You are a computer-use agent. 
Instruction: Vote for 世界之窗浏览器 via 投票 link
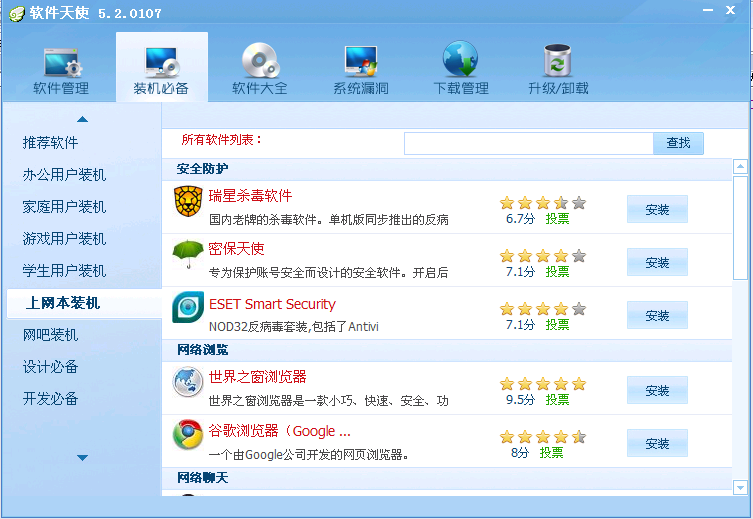coord(557,399)
